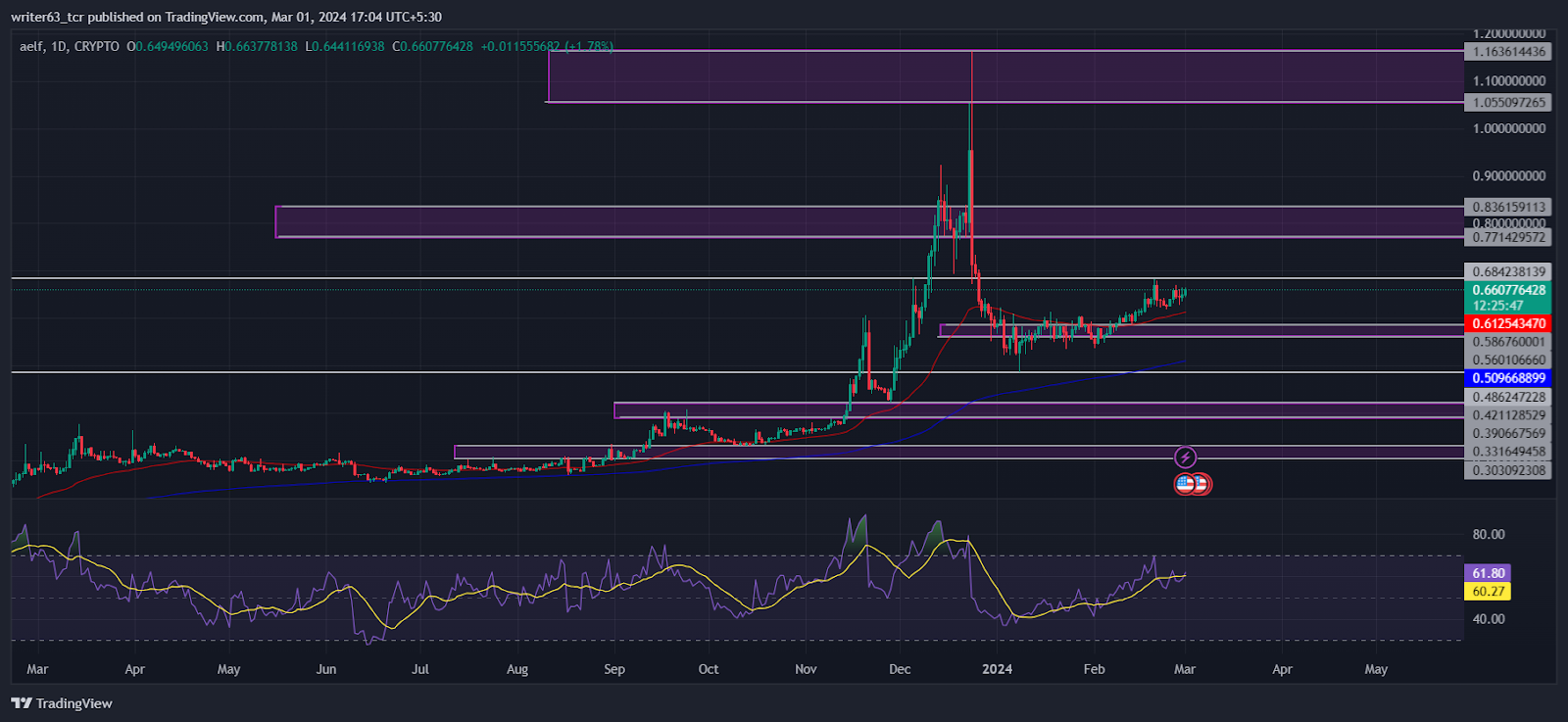Click the RSI scale value 80.00
The height and width of the screenshot is (722, 1568).
pos(1489,534)
